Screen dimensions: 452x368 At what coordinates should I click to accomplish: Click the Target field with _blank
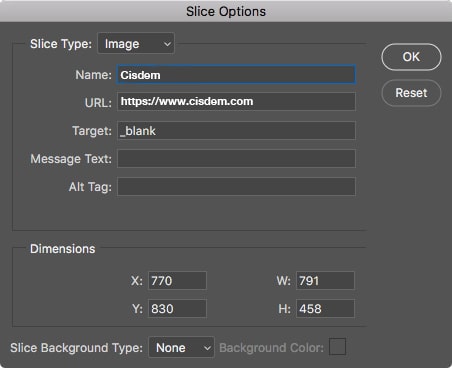pos(236,130)
